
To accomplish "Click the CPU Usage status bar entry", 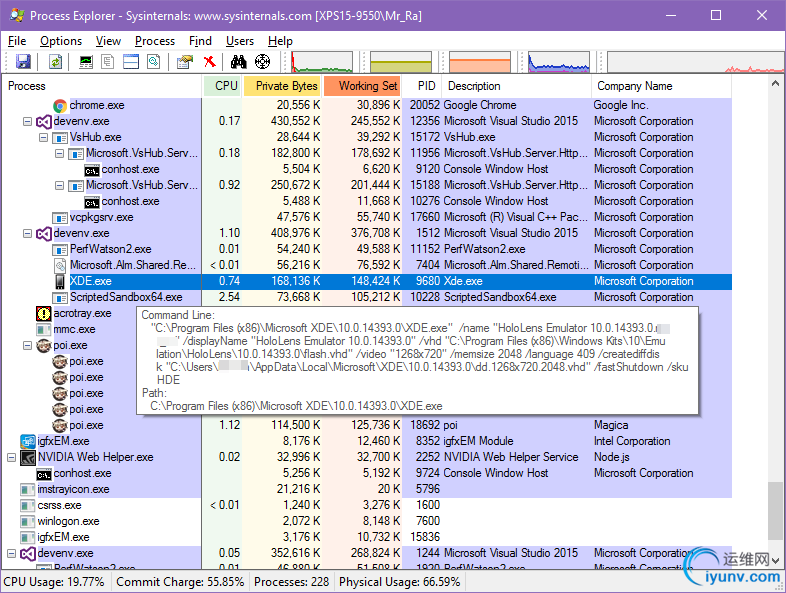I will point(54,582).
